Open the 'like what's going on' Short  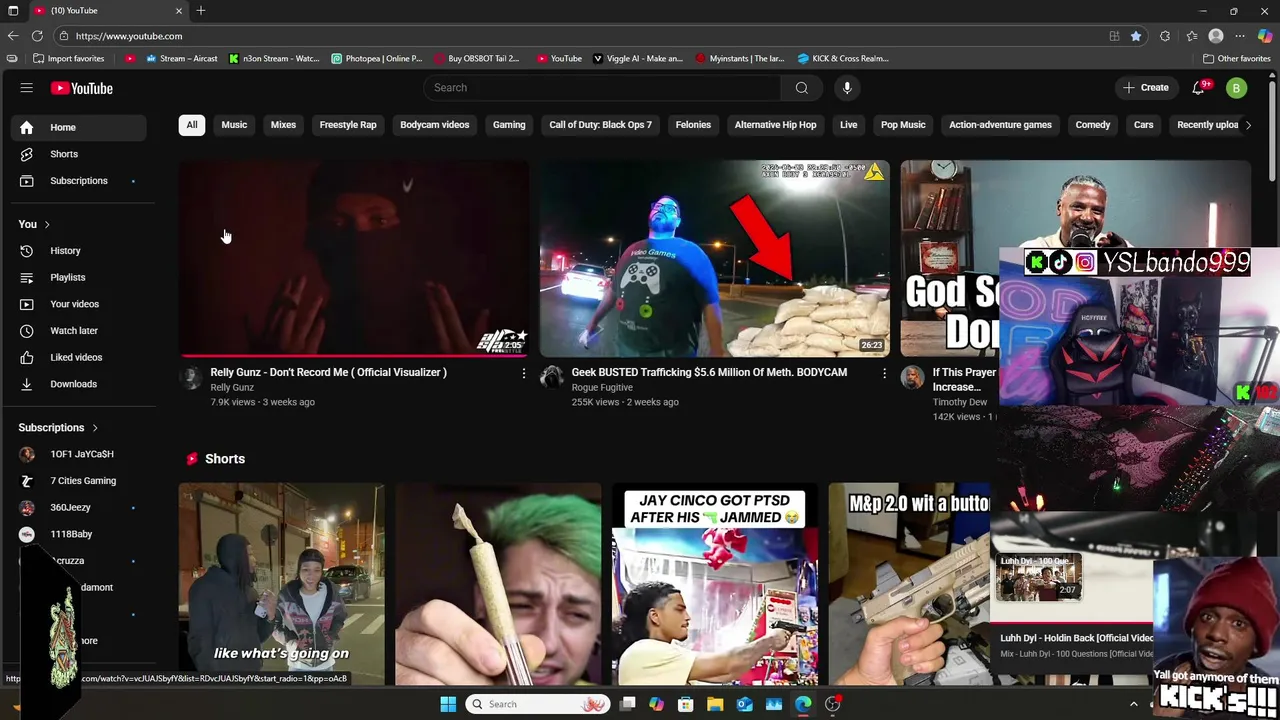click(x=281, y=585)
